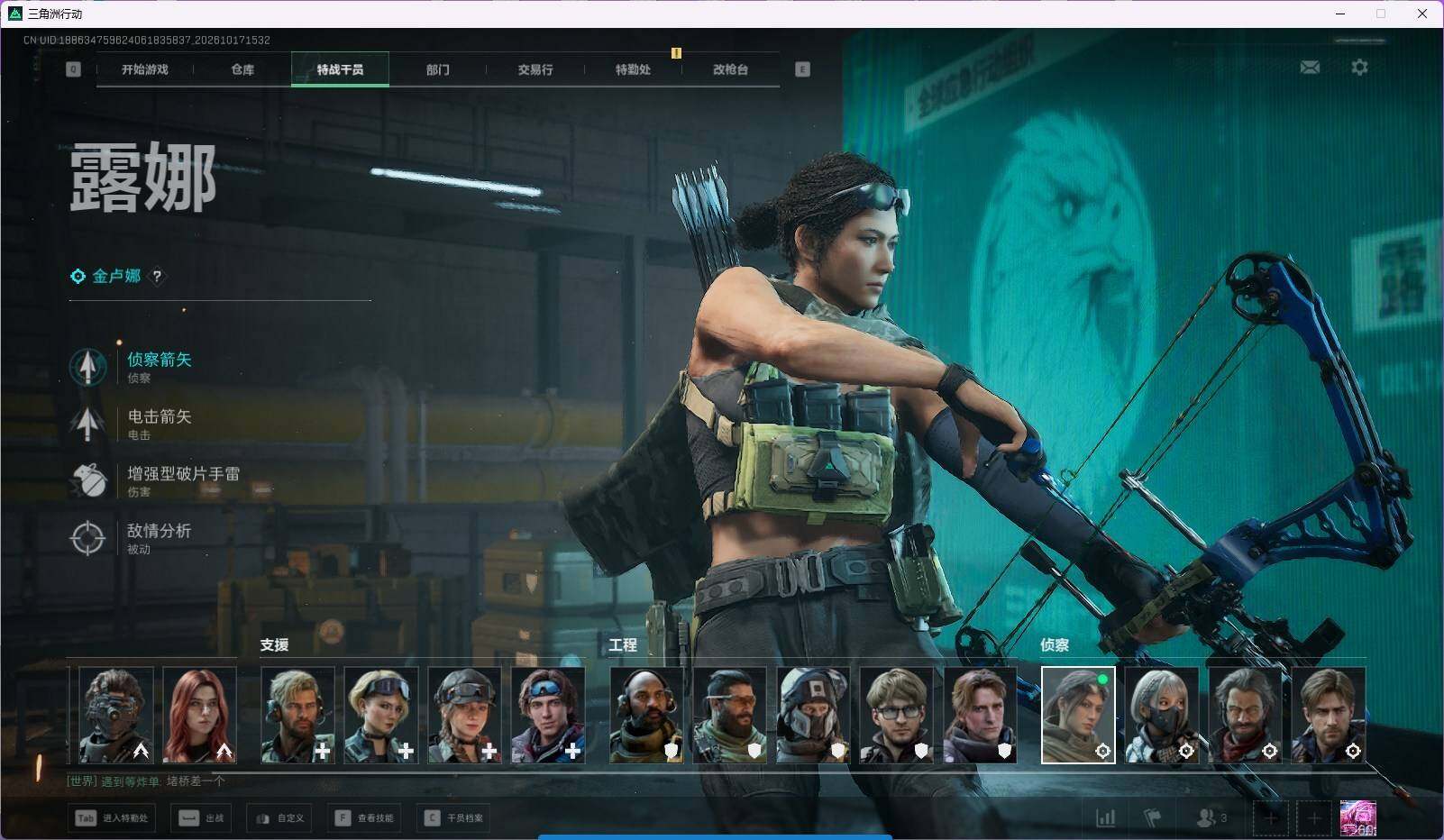
Task: Select the white-haired masked 侦察 operator
Action: click(x=1162, y=716)
